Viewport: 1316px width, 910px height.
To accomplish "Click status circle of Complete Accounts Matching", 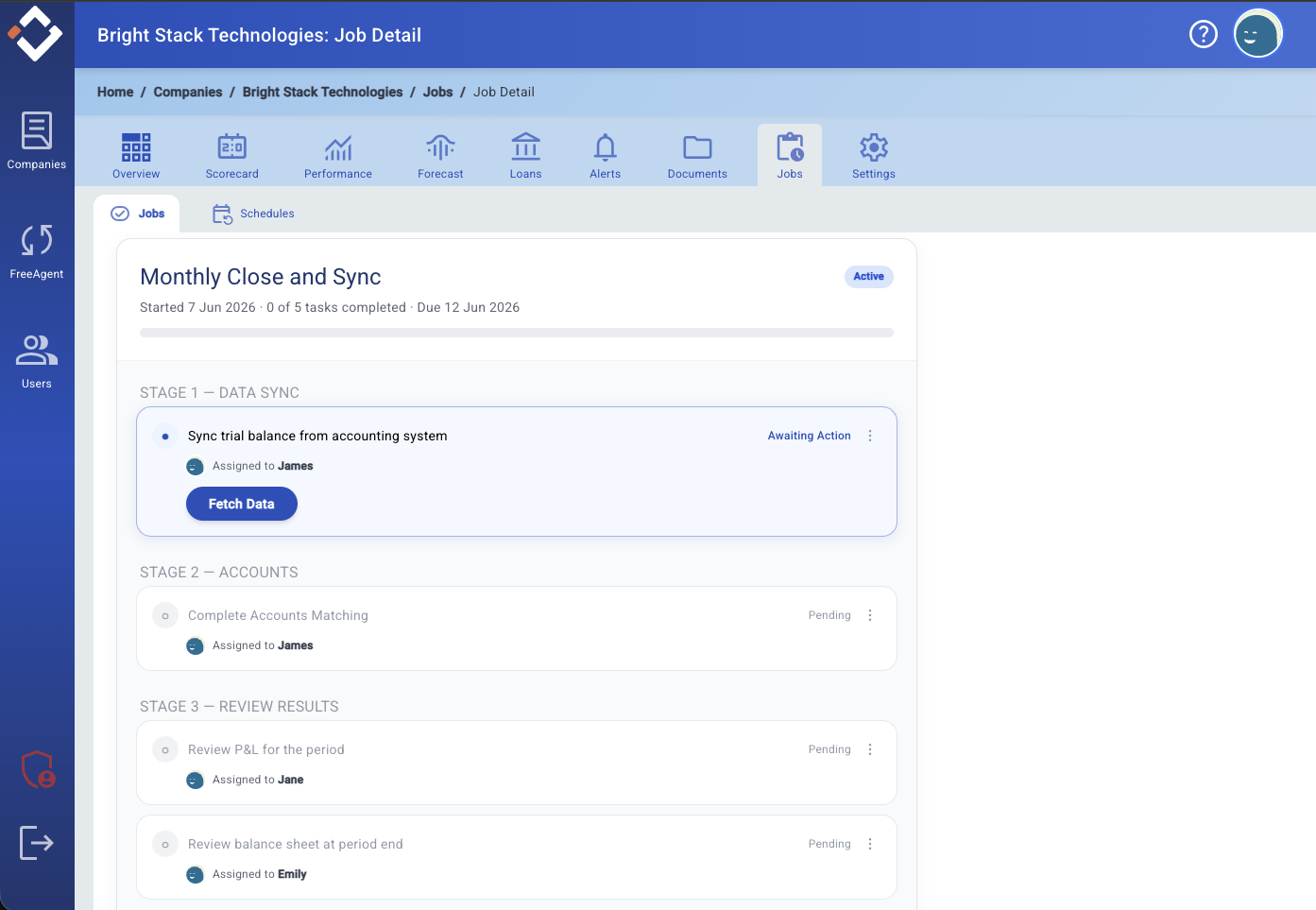I will tap(165, 616).
